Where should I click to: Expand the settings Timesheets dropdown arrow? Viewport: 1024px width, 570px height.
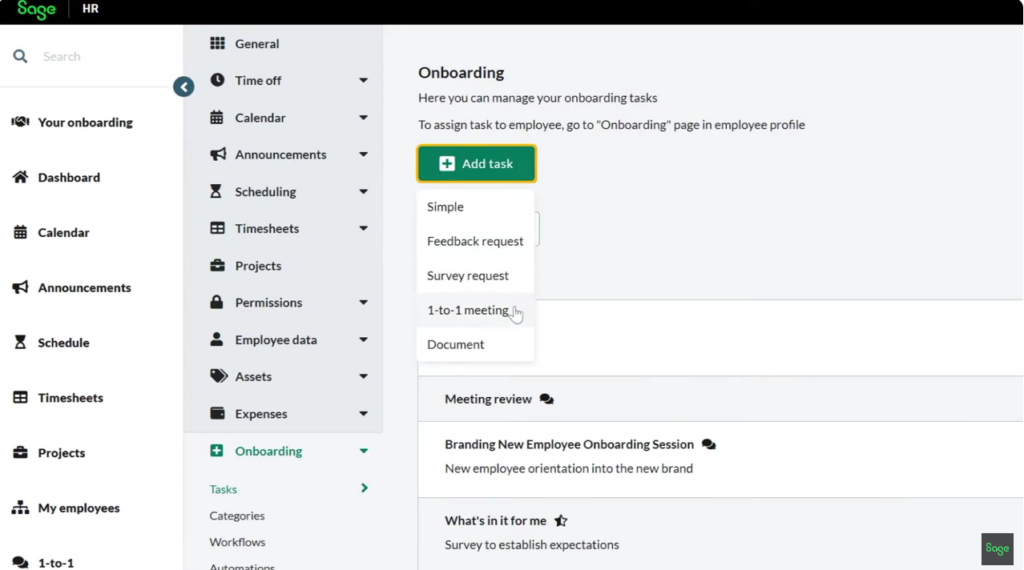[363, 229]
